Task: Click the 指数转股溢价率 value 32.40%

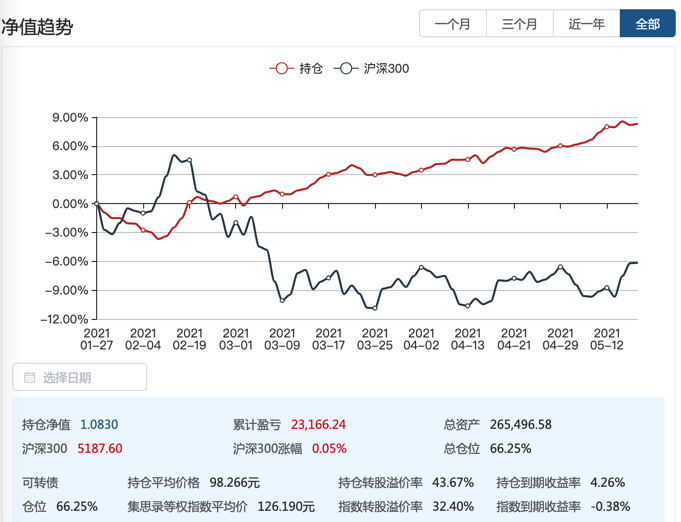Action: pyautogui.click(x=453, y=506)
